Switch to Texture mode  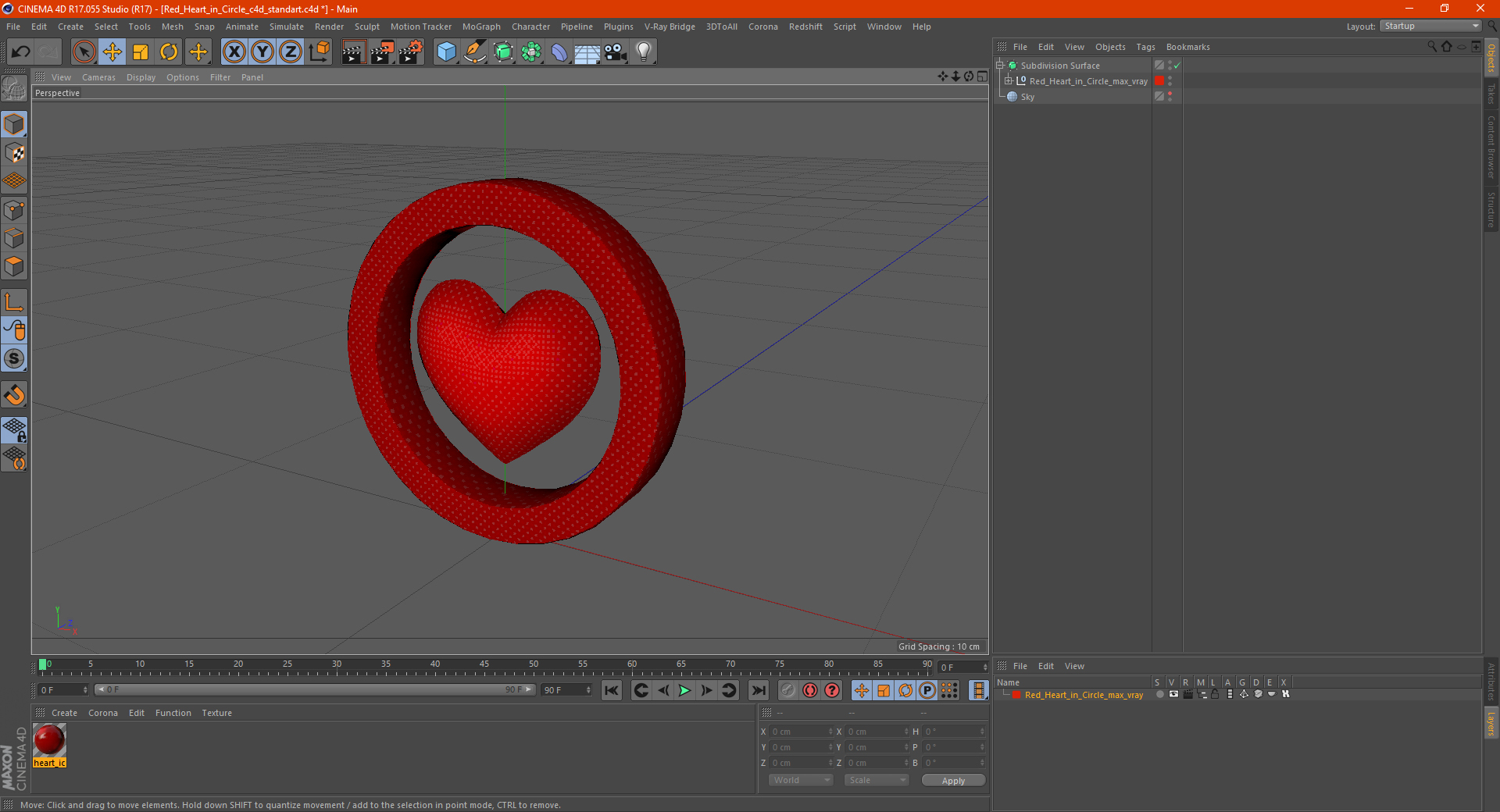pos(14,153)
